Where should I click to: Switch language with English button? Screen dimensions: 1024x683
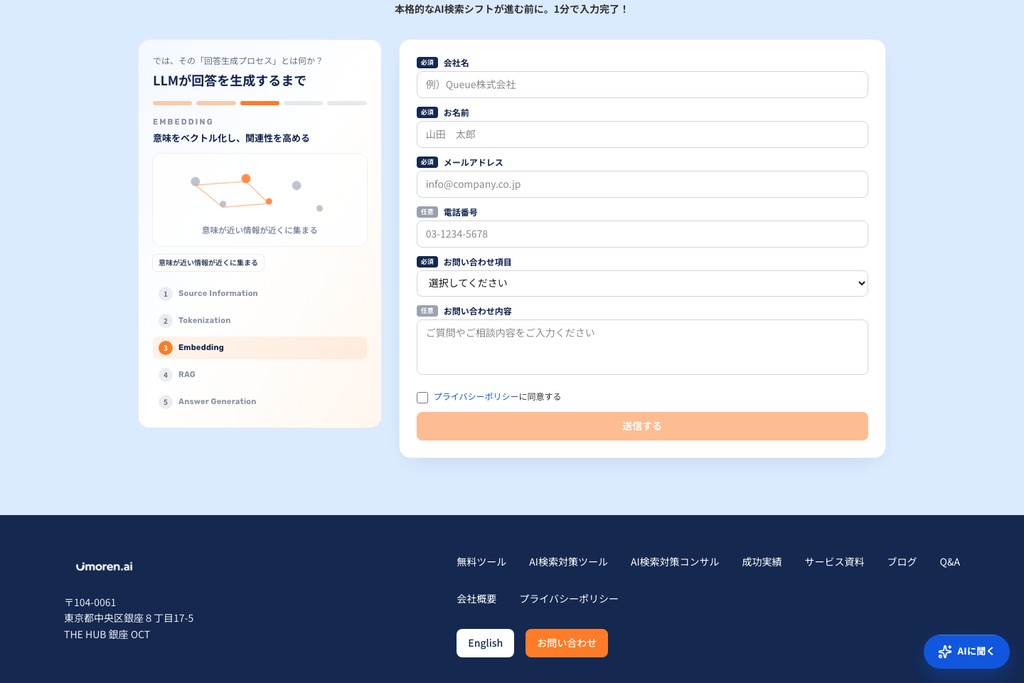[x=485, y=643]
